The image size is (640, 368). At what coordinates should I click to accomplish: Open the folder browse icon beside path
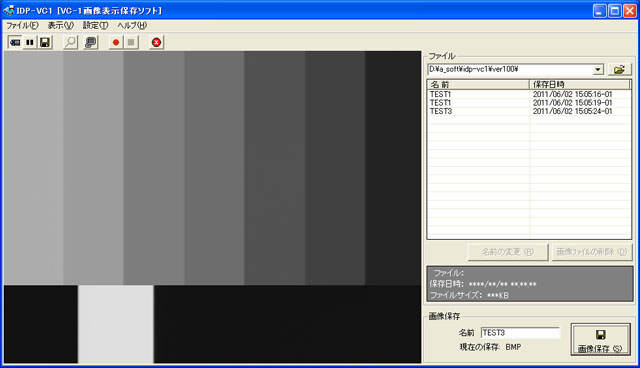[619, 70]
